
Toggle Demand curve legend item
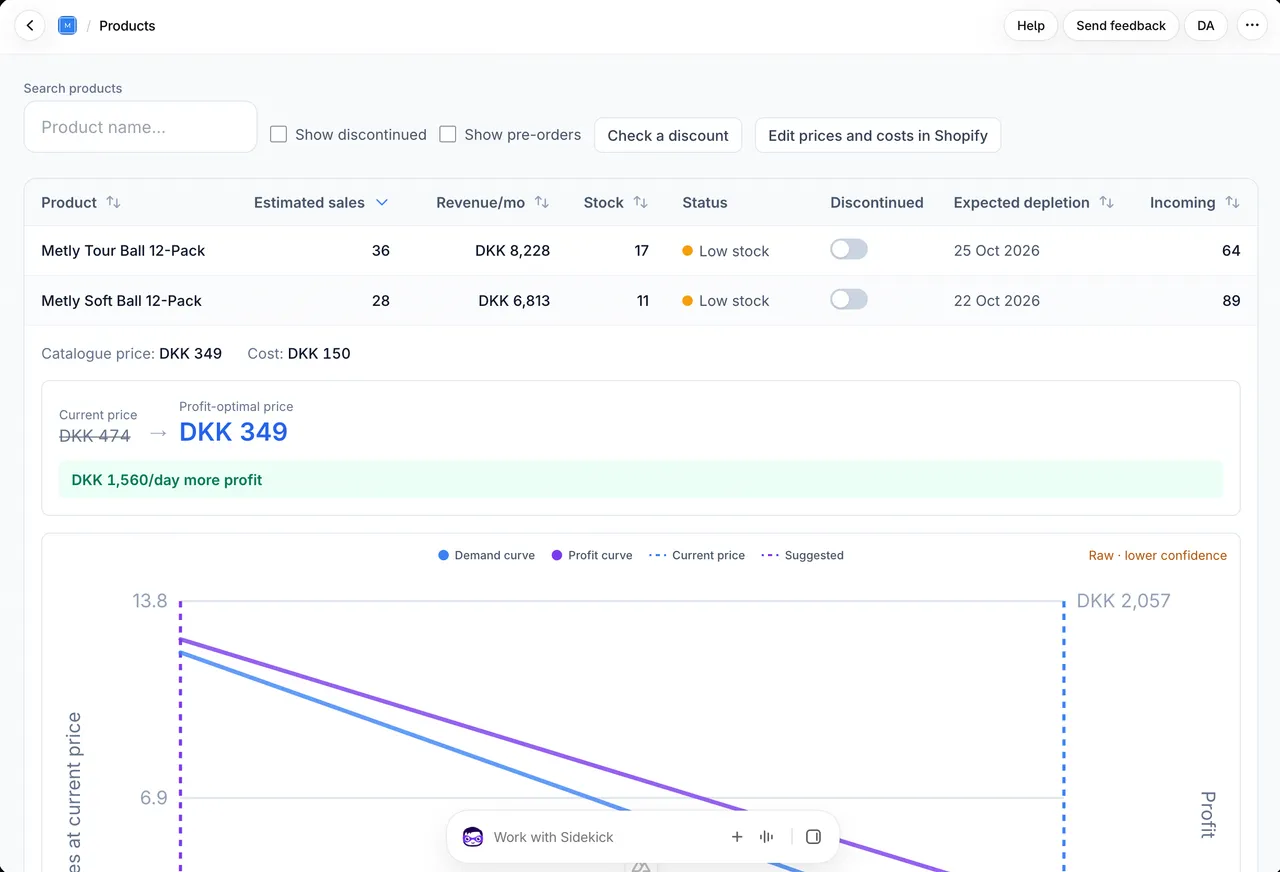click(486, 555)
